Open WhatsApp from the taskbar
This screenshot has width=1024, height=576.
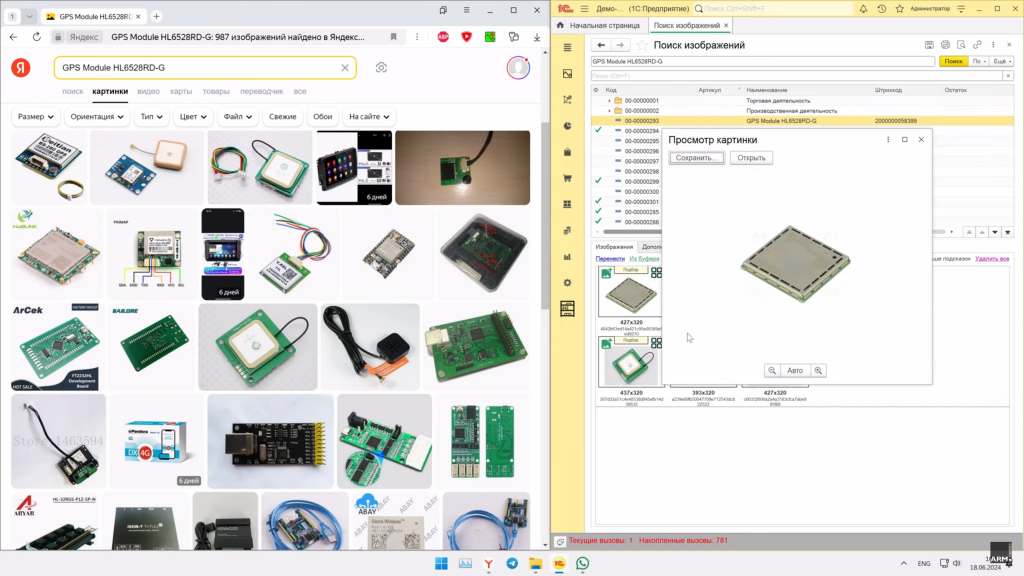[582, 564]
